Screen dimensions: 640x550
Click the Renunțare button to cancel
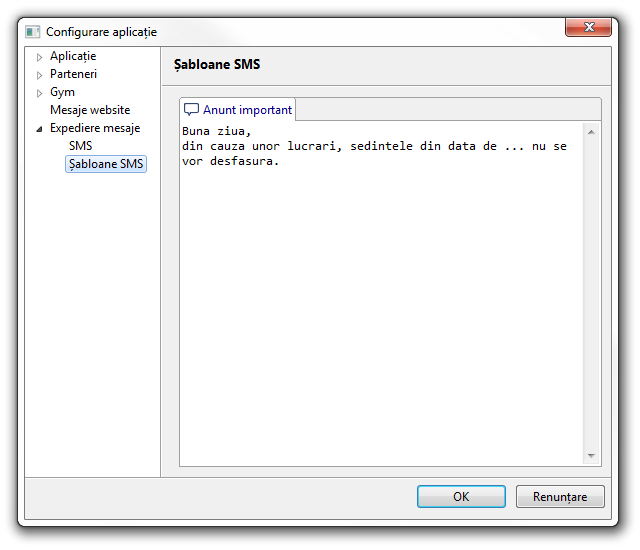[559, 496]
